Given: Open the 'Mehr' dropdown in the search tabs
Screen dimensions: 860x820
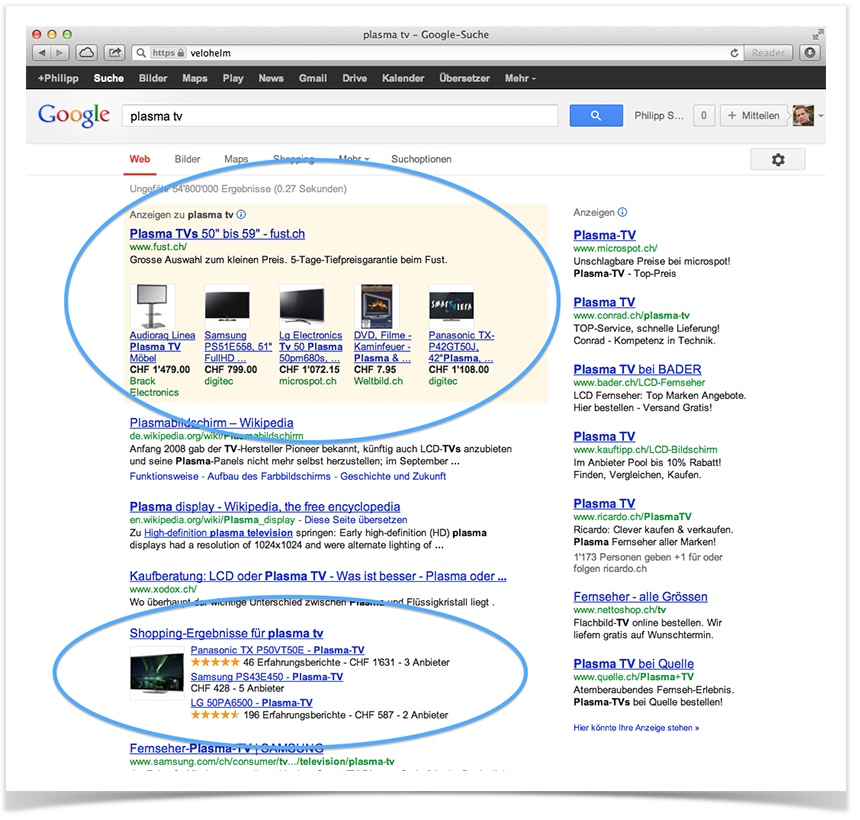Looking at the screenshot, I should [354, 159].
